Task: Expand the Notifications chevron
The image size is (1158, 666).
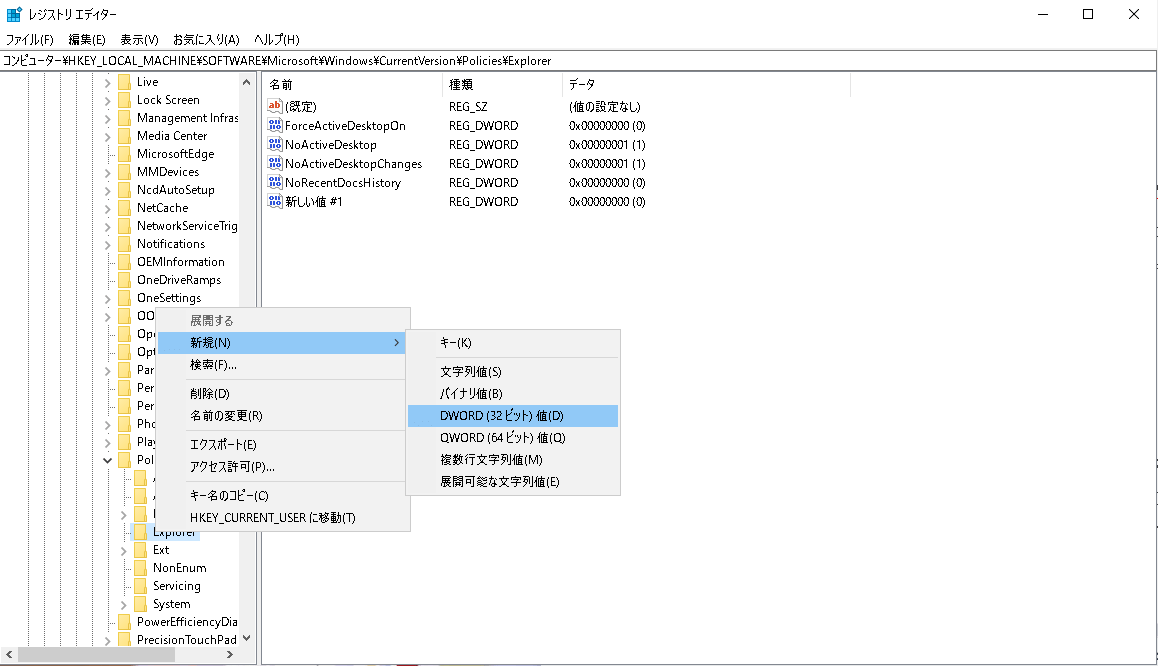Action: 108,243
